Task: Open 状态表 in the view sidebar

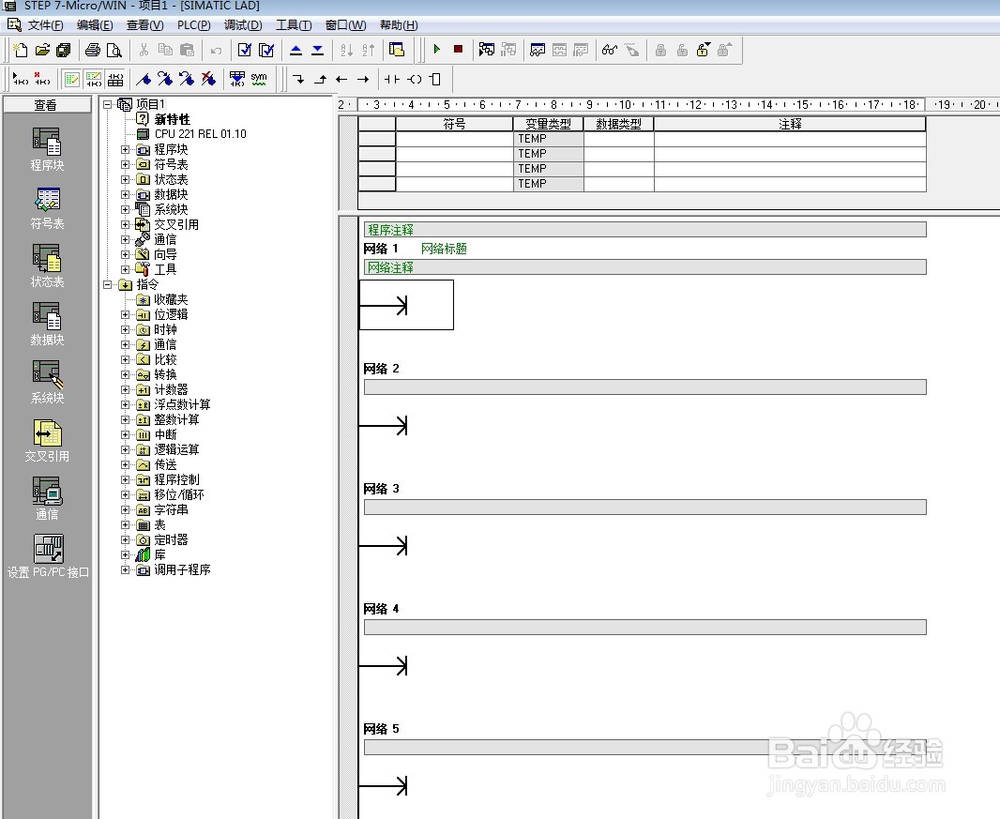Action: click(47, 266)
